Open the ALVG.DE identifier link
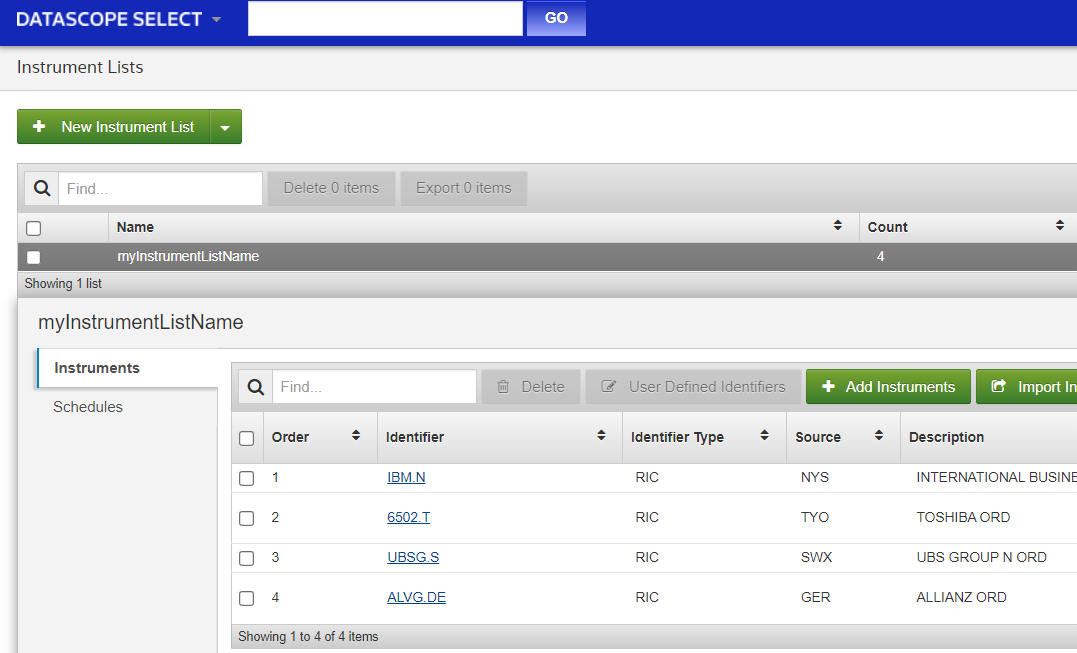 coord(416,597)
